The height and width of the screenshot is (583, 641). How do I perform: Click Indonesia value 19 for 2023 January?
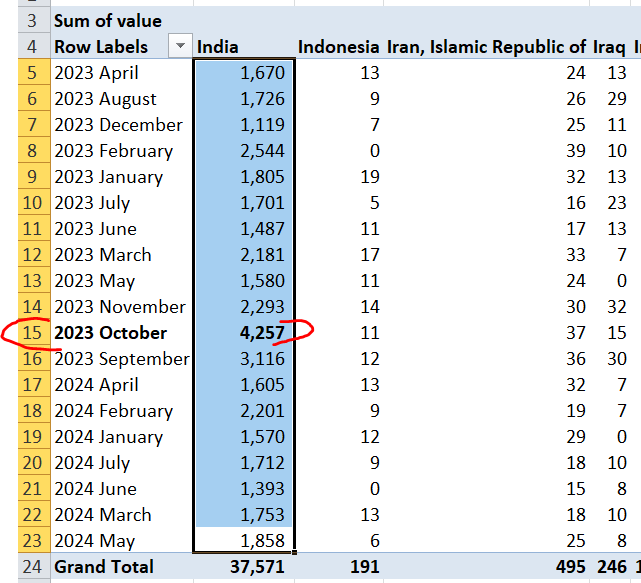coord(370,177)
